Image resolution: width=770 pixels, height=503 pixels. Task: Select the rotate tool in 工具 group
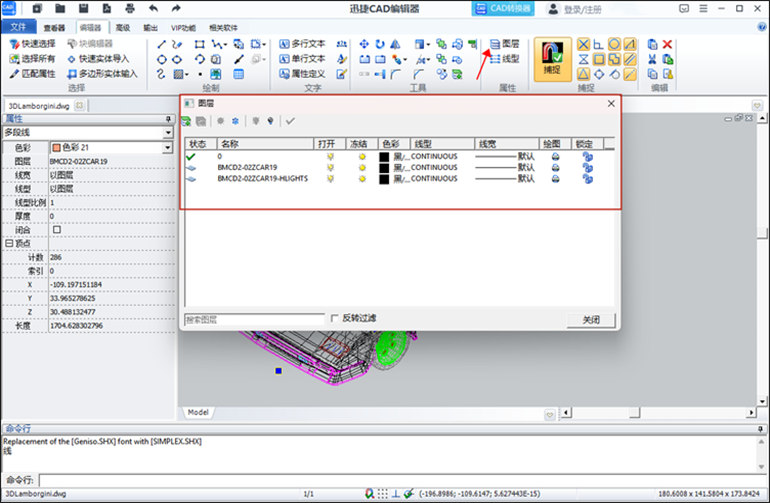click(x=380, y=44)
